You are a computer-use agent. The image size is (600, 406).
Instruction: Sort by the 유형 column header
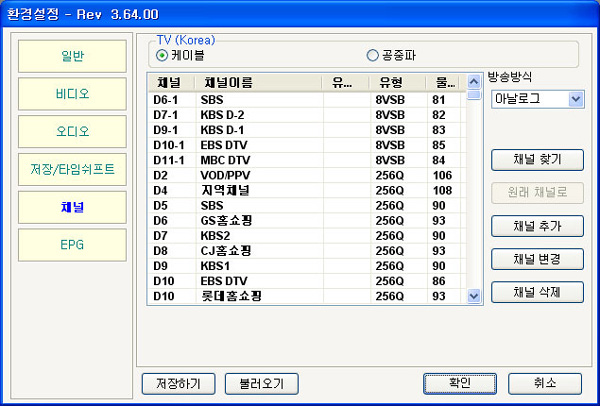397,82
